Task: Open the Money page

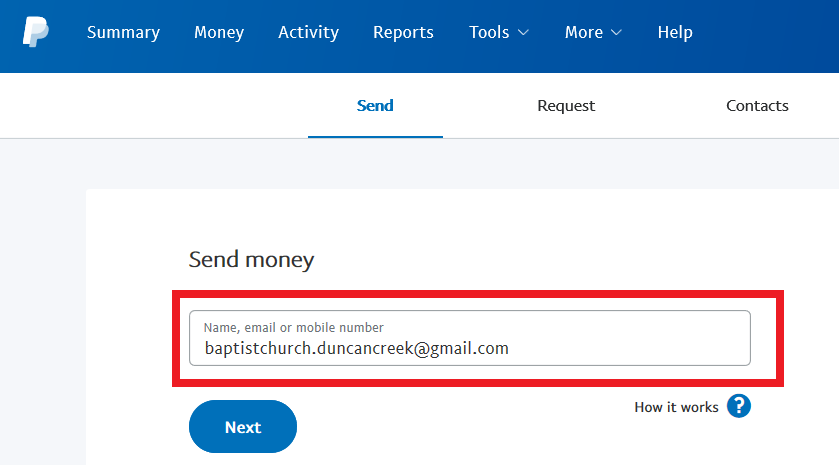Action: pyautogui.click(x=219, y=33)
